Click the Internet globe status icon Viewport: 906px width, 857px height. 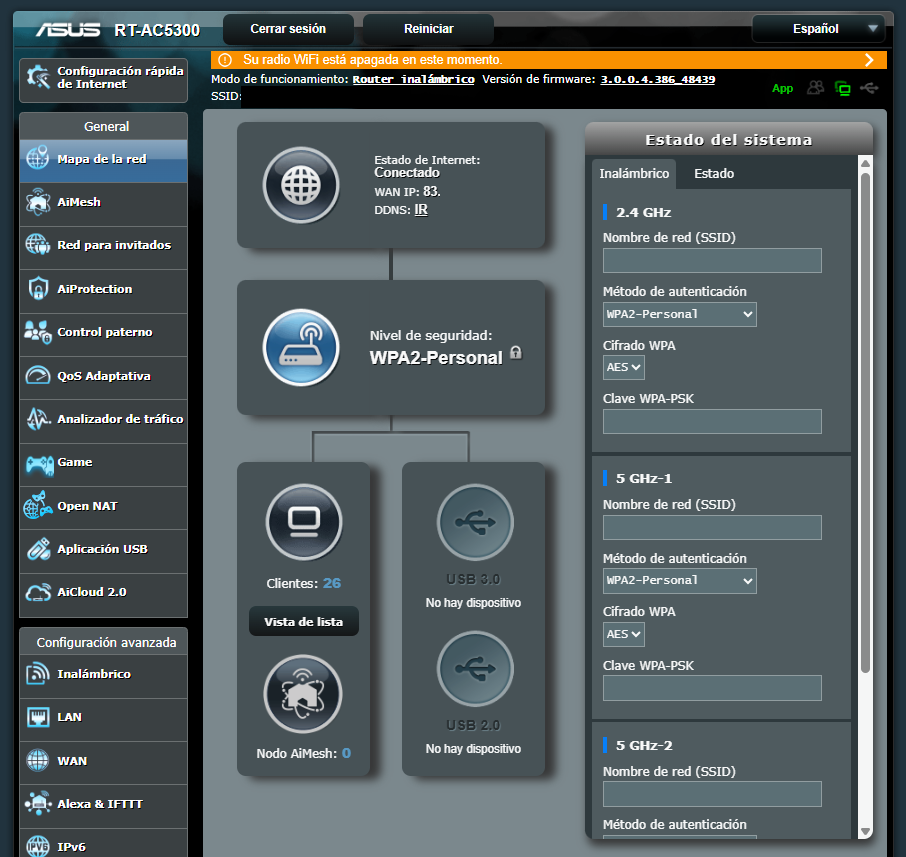pyautogui.click(x=303, y=185)
